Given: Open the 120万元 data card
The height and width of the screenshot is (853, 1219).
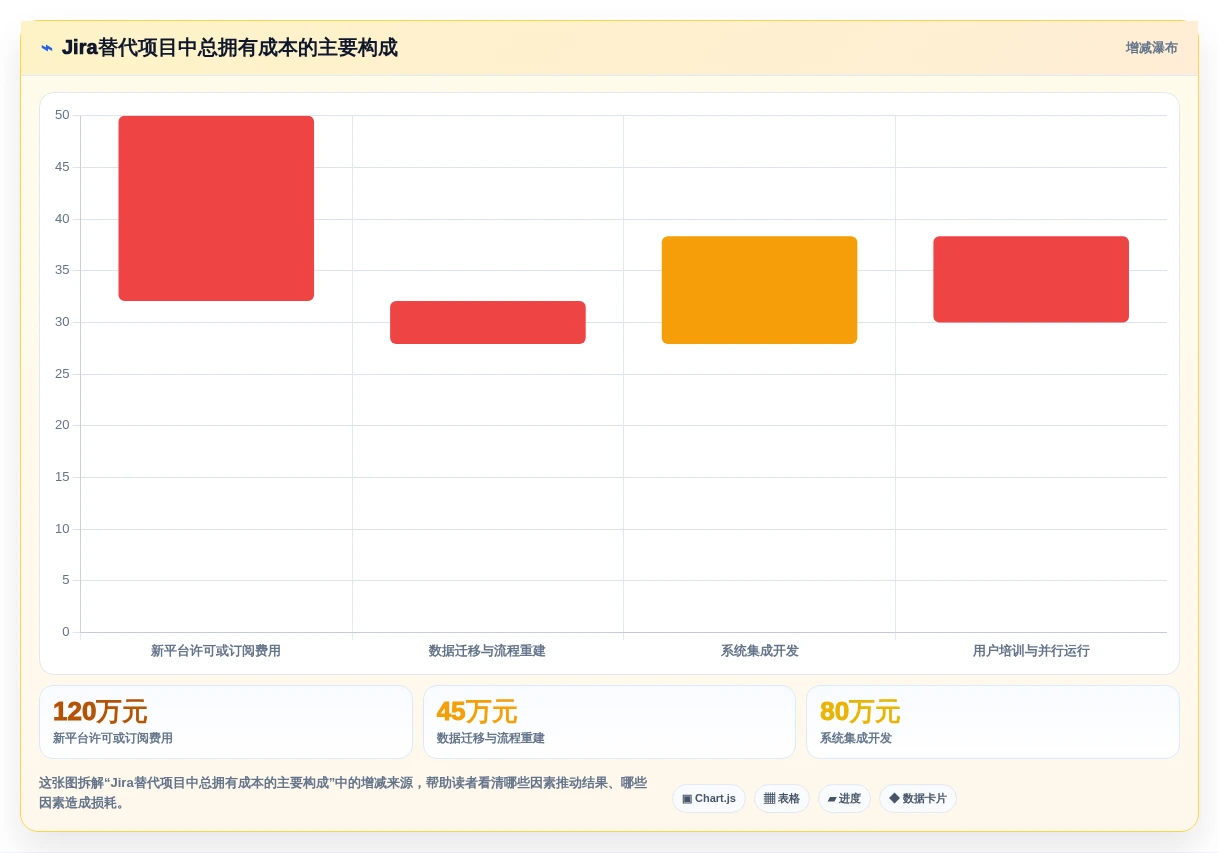Looking at the screenshot, I should (226, 722).
